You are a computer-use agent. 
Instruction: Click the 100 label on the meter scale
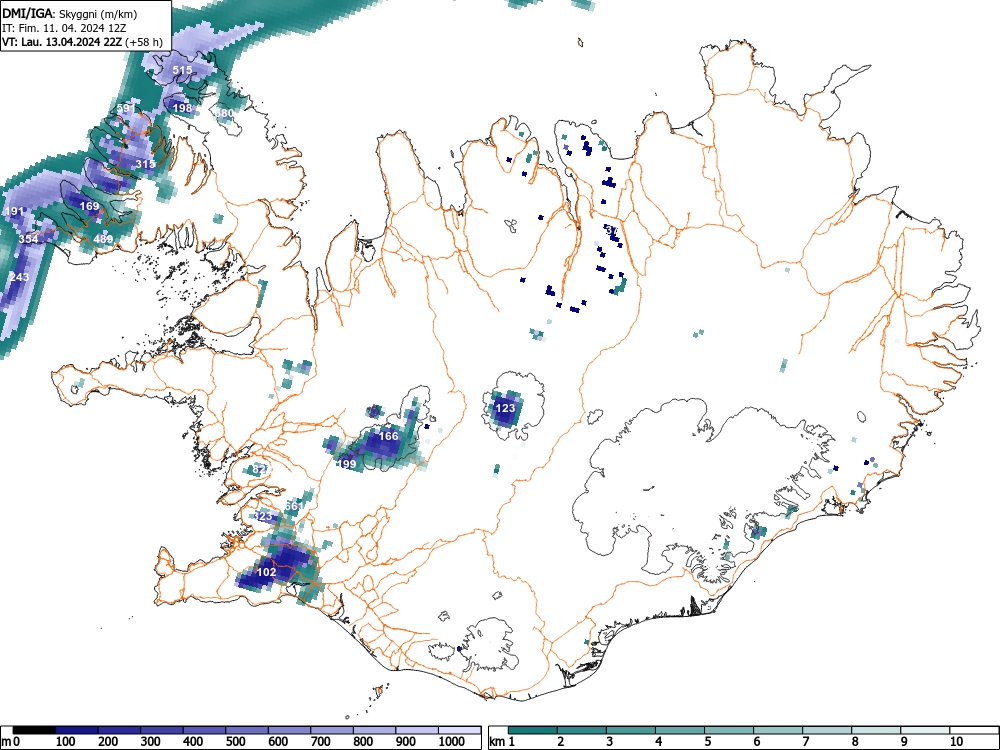(x=66, y=741)
